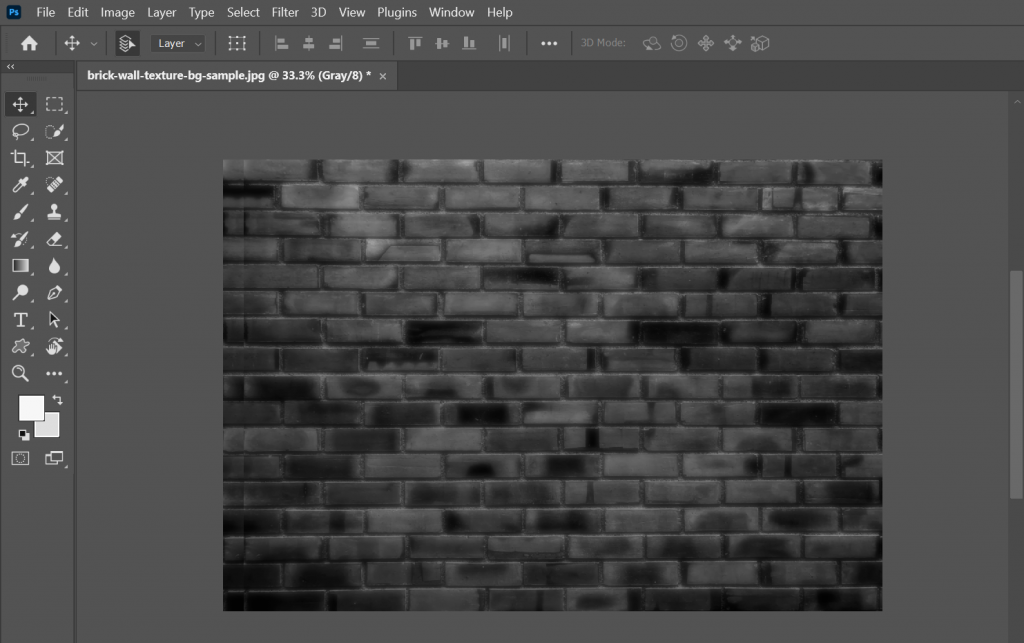
Task: Pick the Eyedropper tool
Action: click(20, 185)
